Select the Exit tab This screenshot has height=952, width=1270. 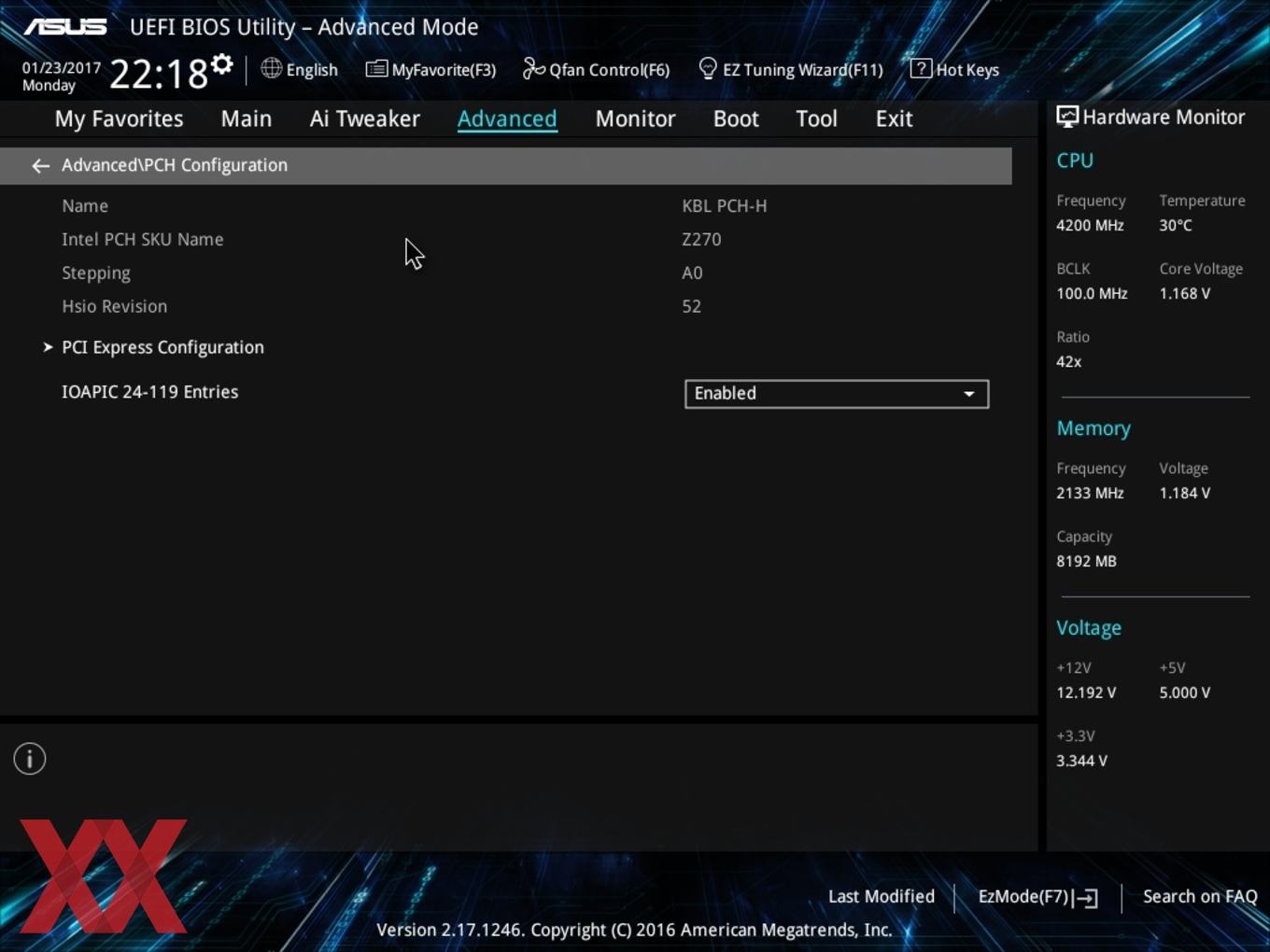tap(894, 119)
